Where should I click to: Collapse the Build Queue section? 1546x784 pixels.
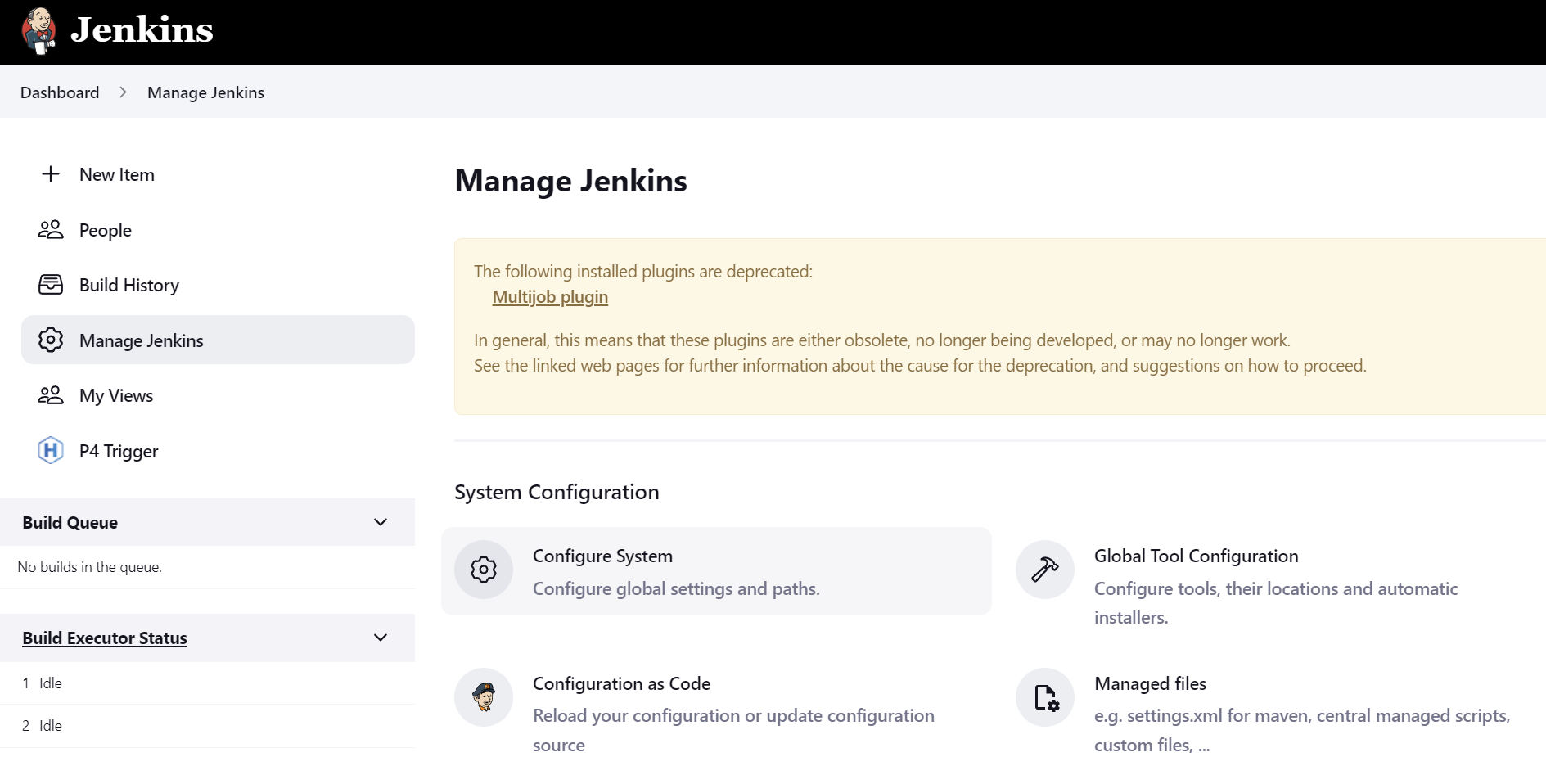381,522
